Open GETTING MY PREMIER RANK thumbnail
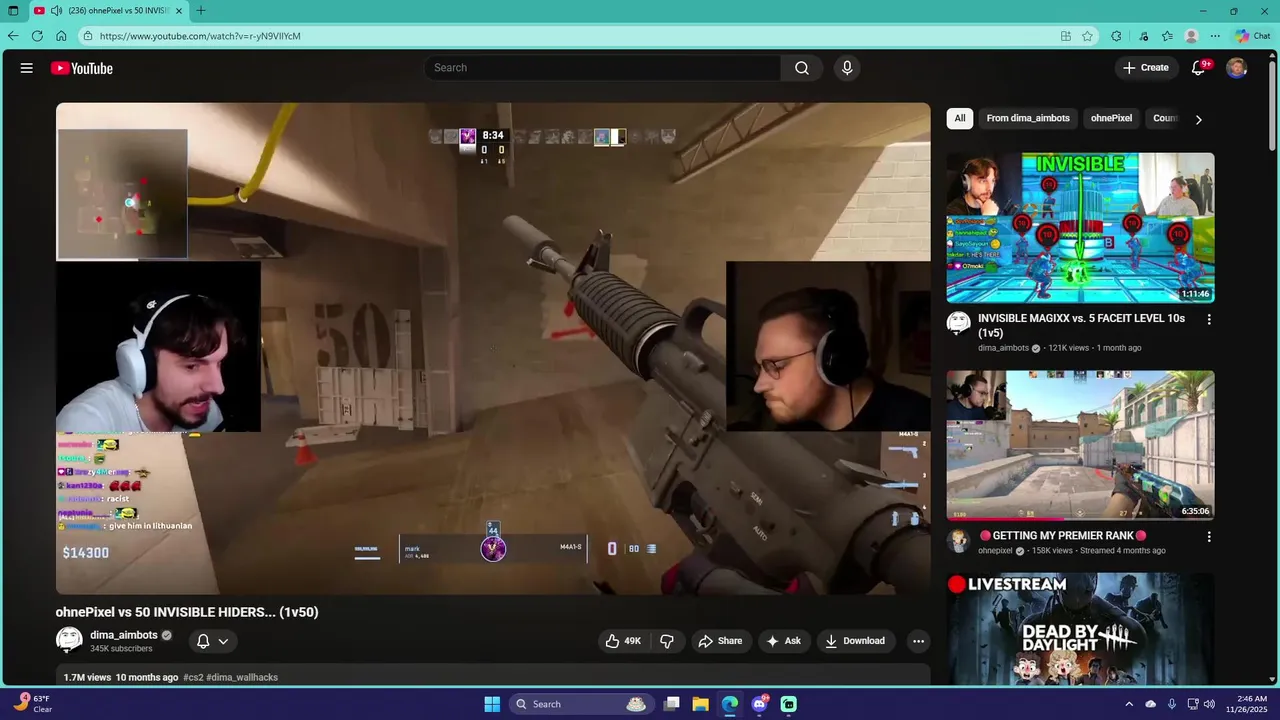This screenshot has height=720, width=1280. click(x=1080, y=445)
